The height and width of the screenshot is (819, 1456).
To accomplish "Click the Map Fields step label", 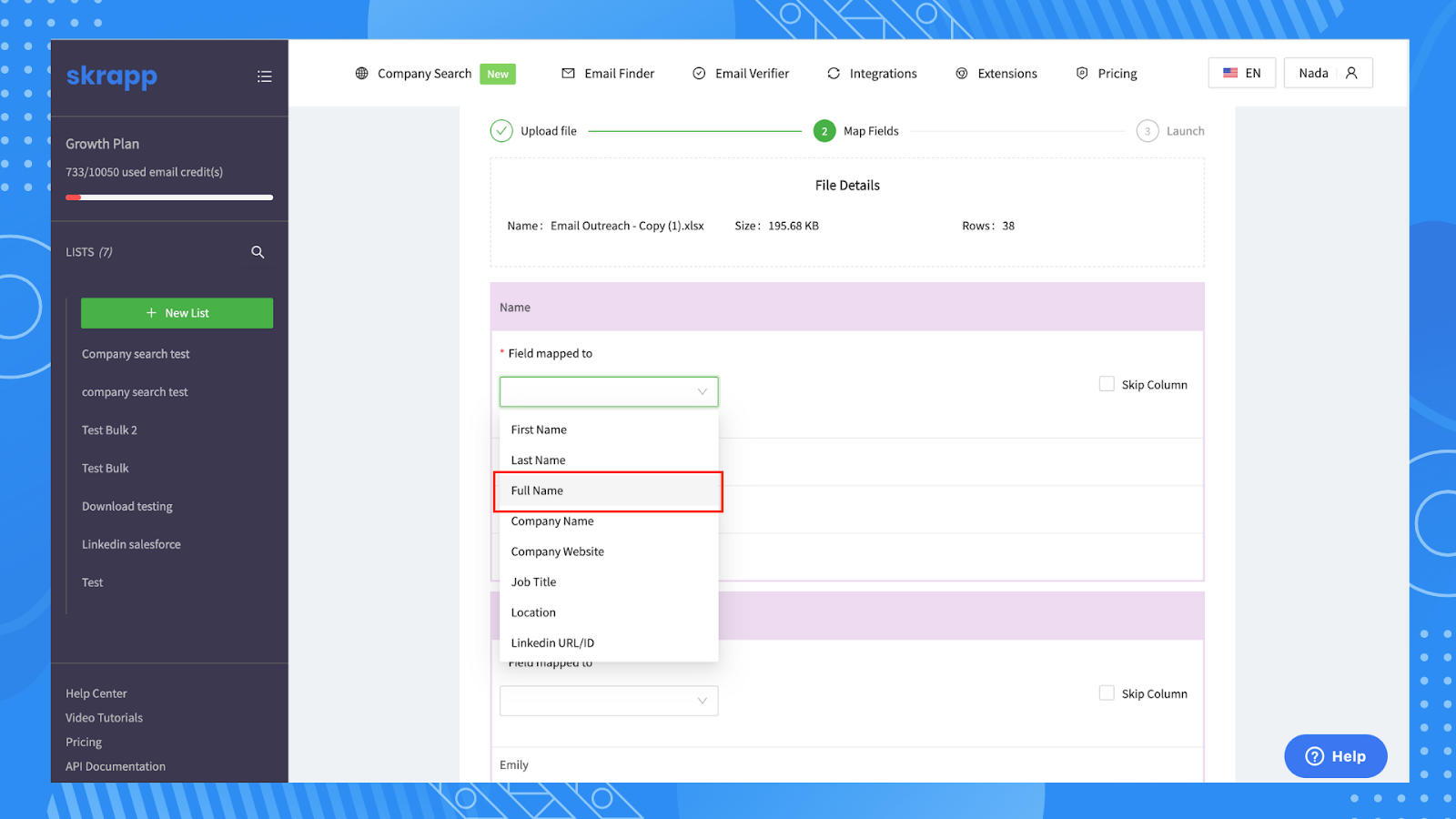I will [871, 131].
